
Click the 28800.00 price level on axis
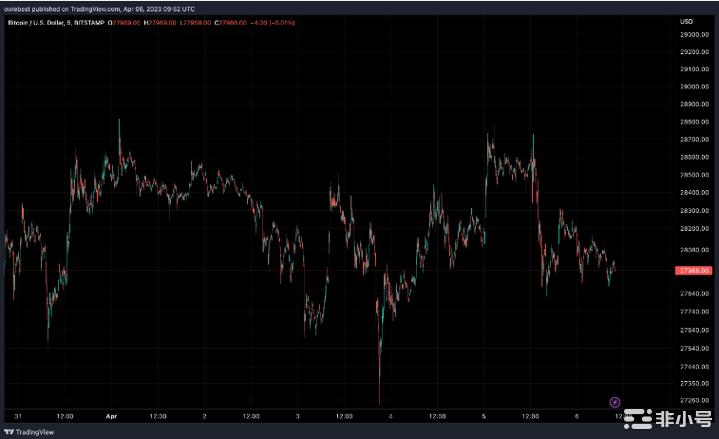tap(693, 121)
